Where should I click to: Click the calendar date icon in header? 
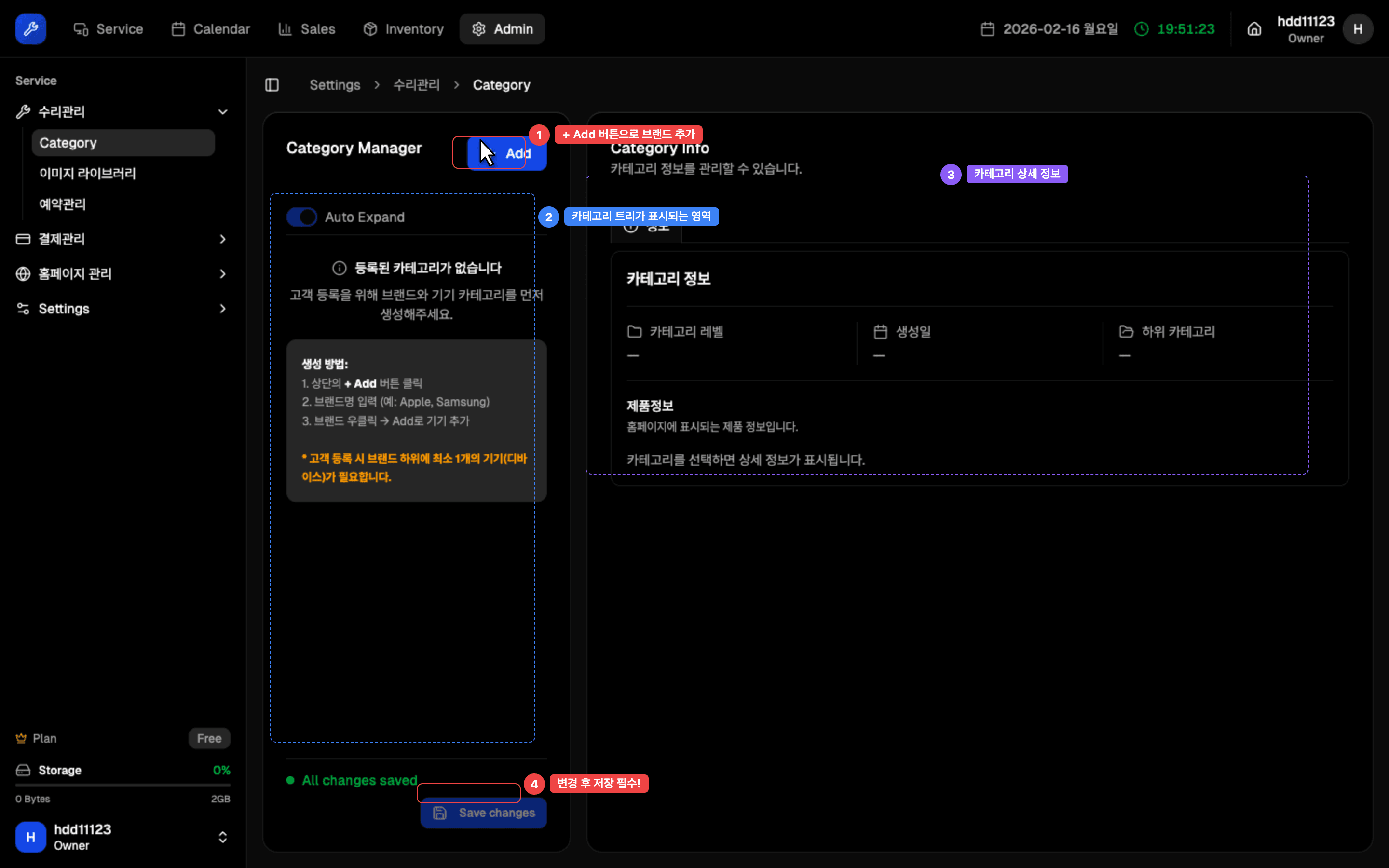coord(987,29)
